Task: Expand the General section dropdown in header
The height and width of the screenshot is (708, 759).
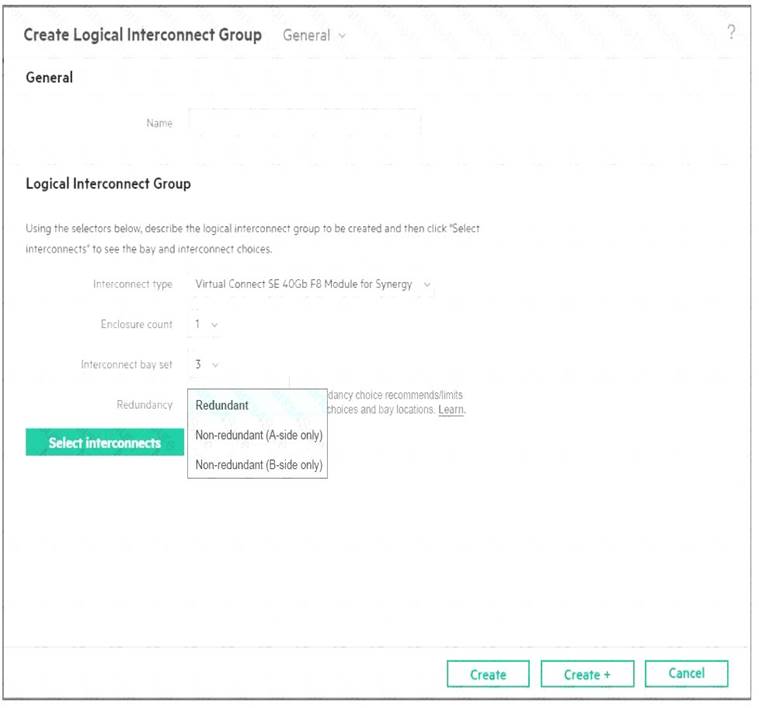Action: [x=314, y=35]
